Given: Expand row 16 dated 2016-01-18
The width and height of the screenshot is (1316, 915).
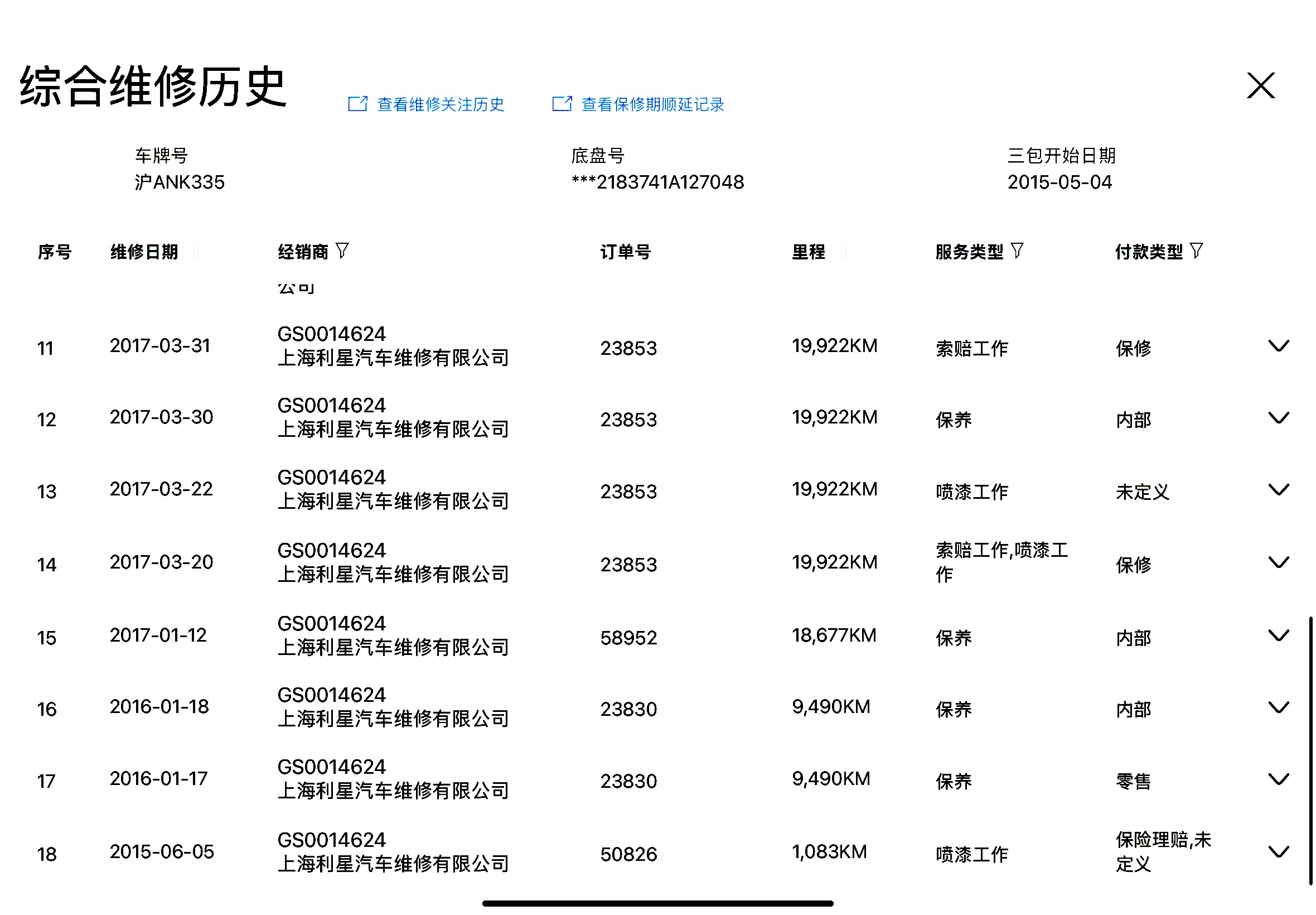Looking at the screenshot, I should [x=1278, y=707].
